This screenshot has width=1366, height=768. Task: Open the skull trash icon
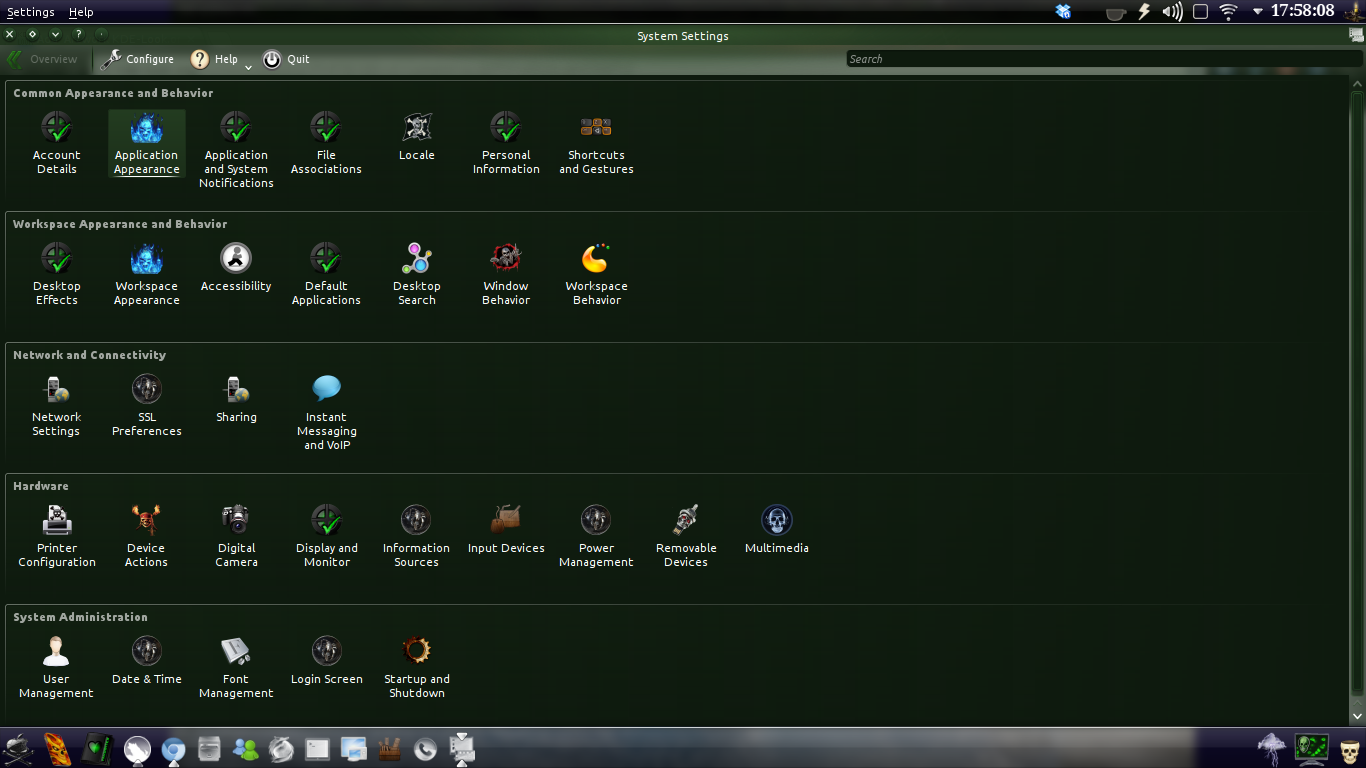[1350, 749]
